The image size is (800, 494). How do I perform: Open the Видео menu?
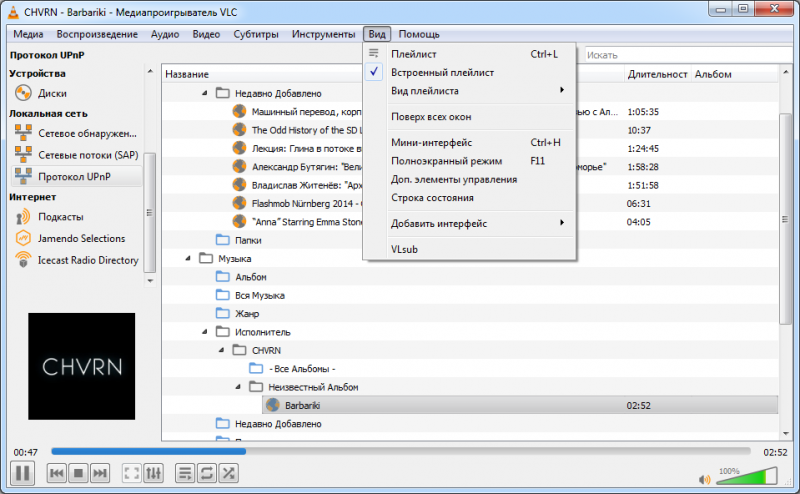point(206,34)
